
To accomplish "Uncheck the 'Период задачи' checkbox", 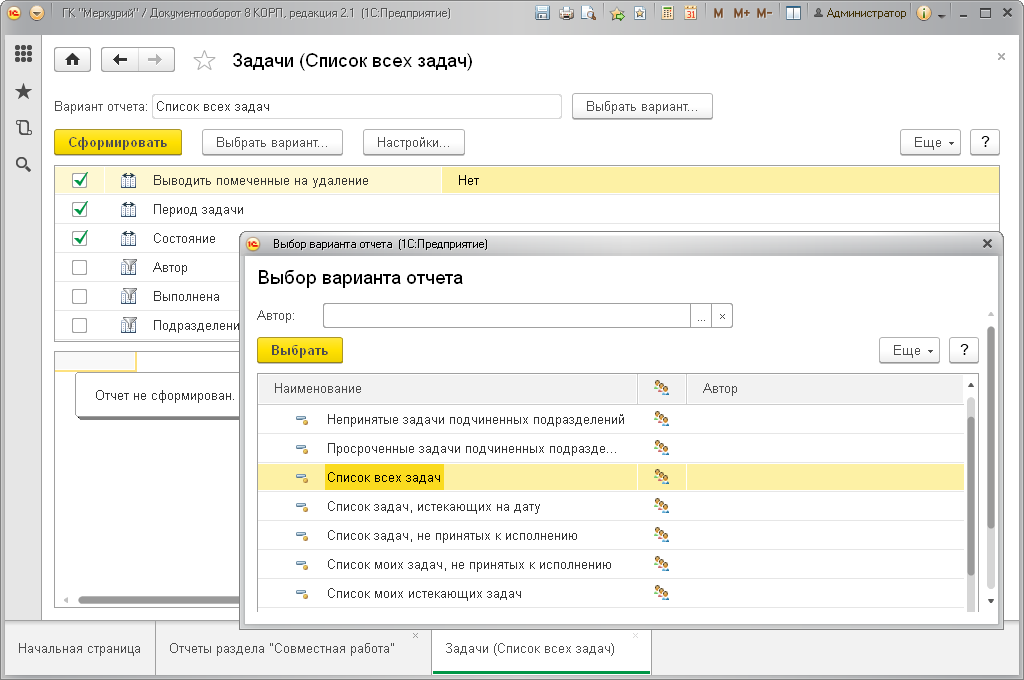I will click(x=80, y=209).
